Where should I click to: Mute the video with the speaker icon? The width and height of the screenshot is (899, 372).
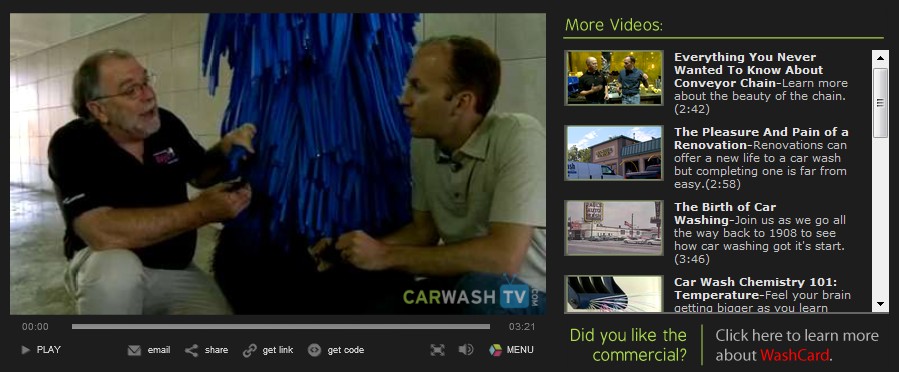pyautogui.click(x=466, y=350)
